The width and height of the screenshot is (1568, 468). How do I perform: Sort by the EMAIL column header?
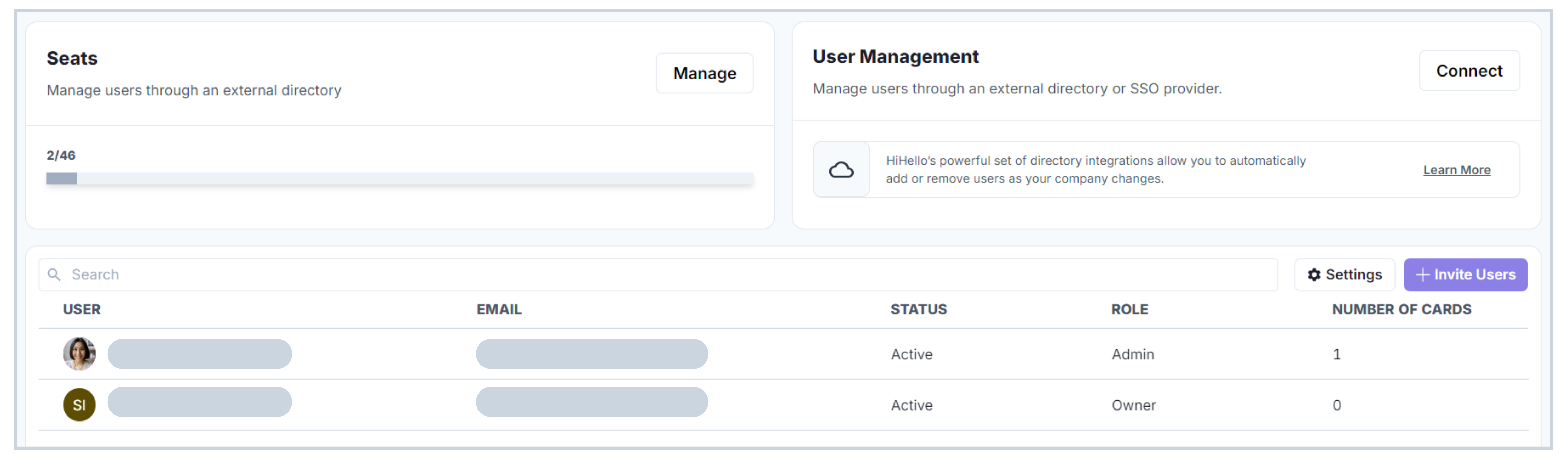click(x=499, y=309)
